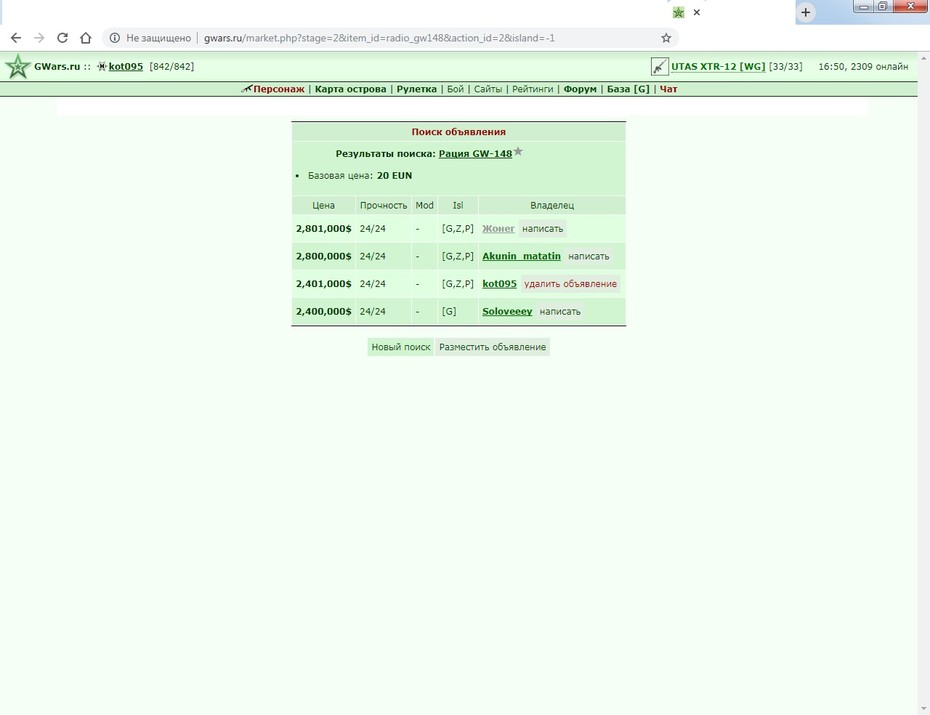Image resolution: width=930 pixels, height=715 pixels.
Task: Open the Персонаж menu item
Action: pyautogui.click(x=279, y=89)
